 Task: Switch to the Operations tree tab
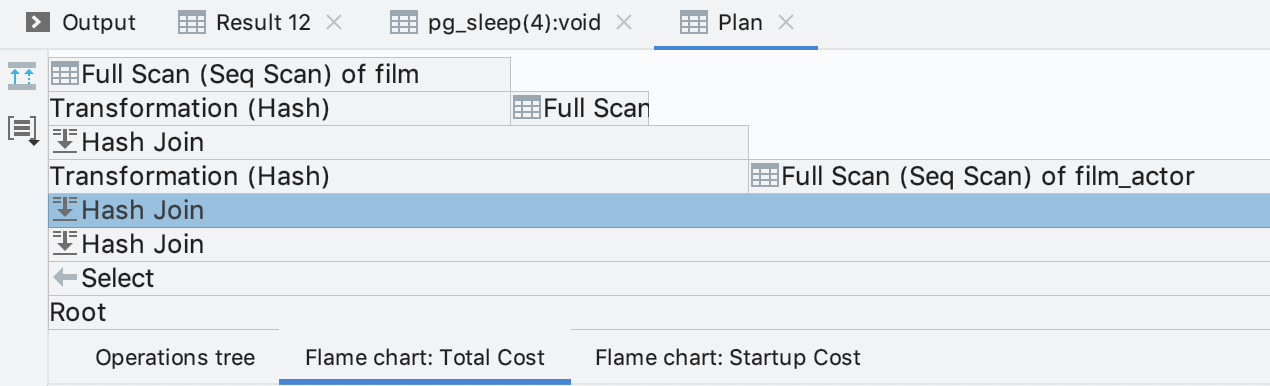pyautogui.click(x=175, y=357)
